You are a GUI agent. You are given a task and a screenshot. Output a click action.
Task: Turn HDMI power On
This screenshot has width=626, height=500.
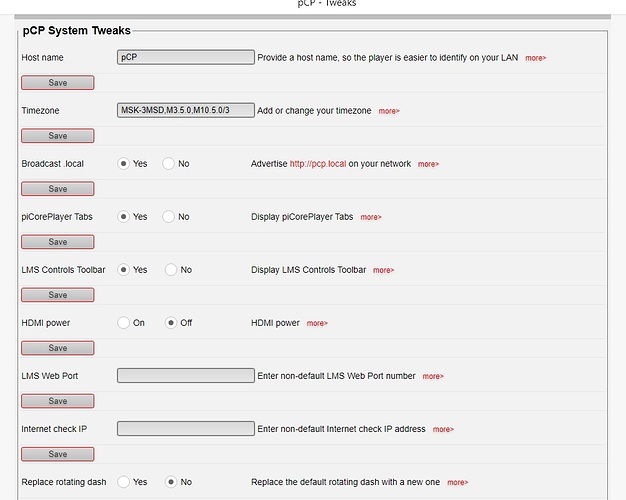(123, 323)
